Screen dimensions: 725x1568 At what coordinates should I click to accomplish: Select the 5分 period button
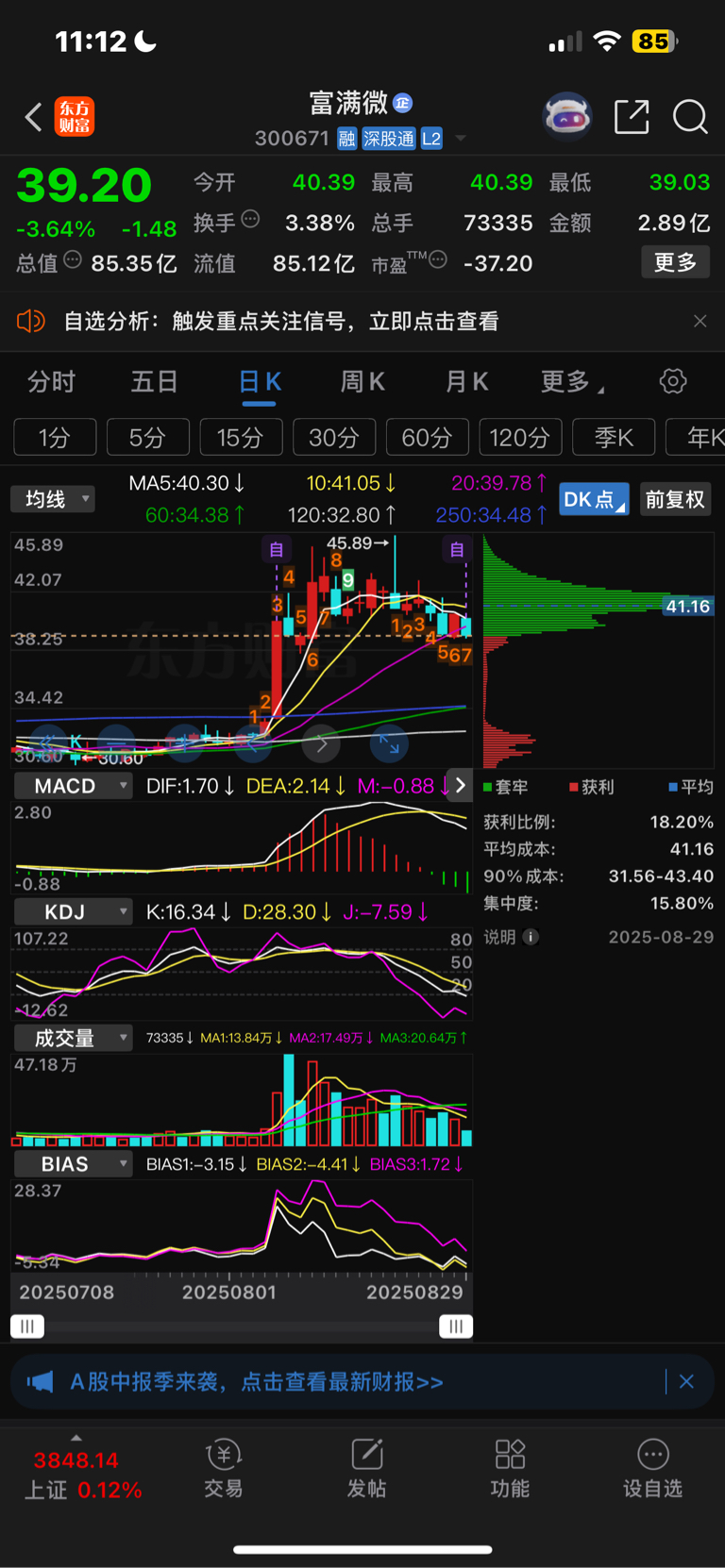coord(147,438)
